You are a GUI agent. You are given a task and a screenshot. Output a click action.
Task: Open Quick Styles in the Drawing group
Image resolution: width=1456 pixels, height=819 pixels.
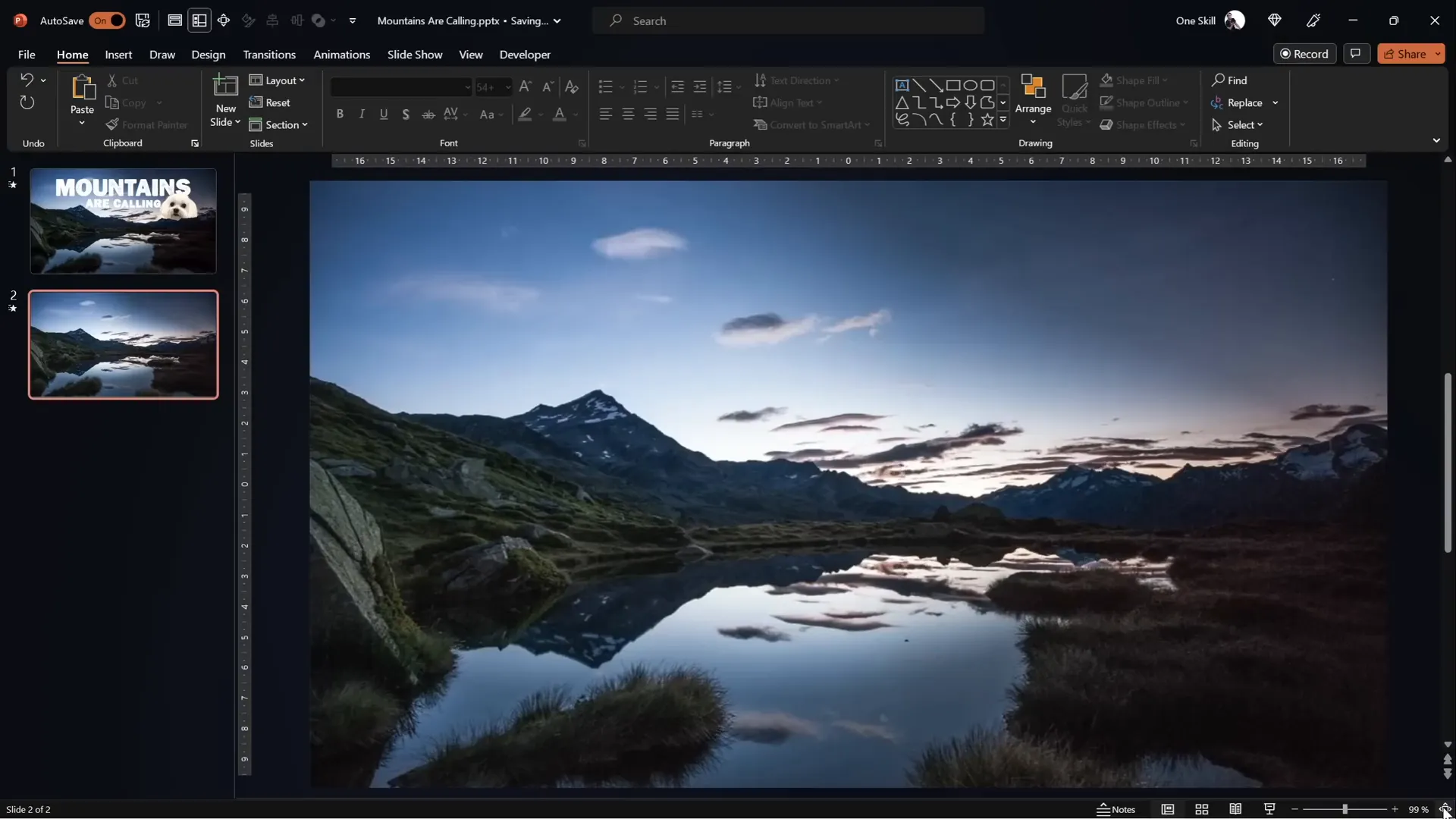pos(1075,101)
